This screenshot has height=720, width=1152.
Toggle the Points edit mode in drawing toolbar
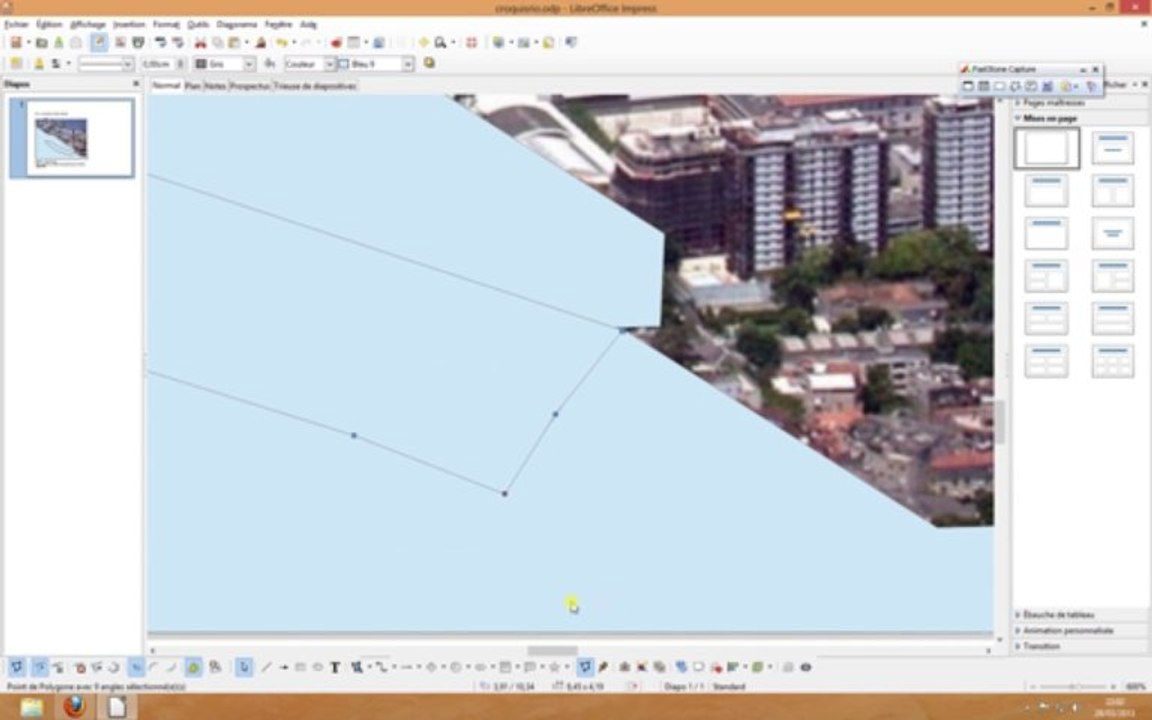[x=585, y=667]
